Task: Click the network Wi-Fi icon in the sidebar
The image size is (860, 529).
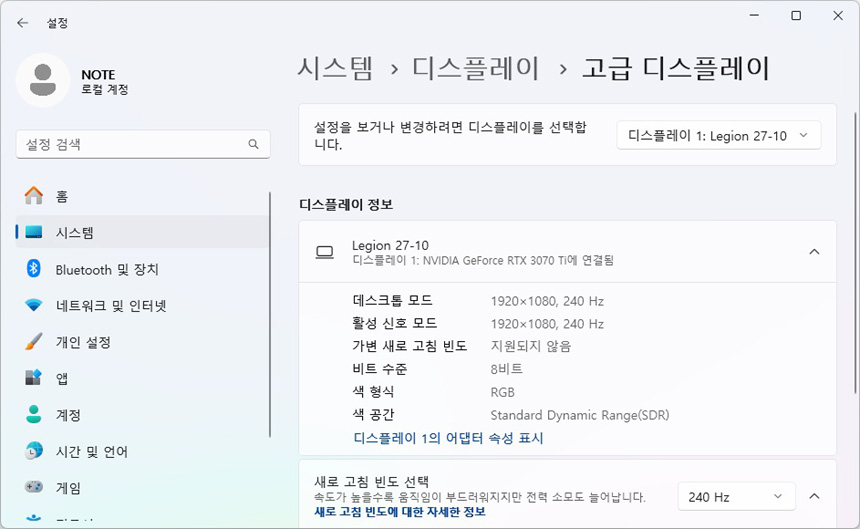Action: click(34, 306)
